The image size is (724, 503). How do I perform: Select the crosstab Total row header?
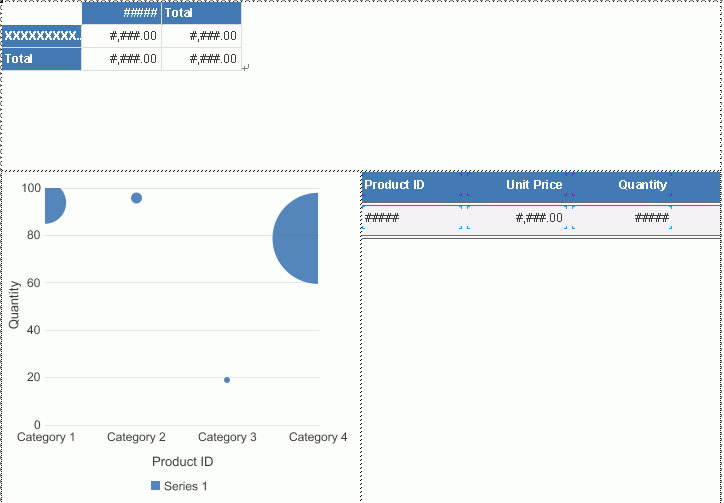pos(41,59)
